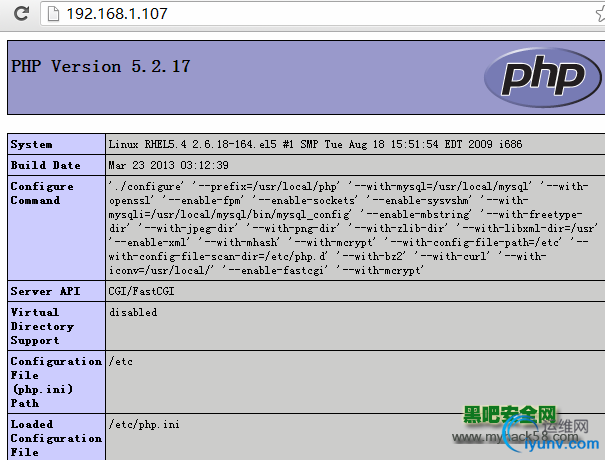The image size is (605, 460).
Task: Reload the page with the refresh icon
Action: coord(21,14)
